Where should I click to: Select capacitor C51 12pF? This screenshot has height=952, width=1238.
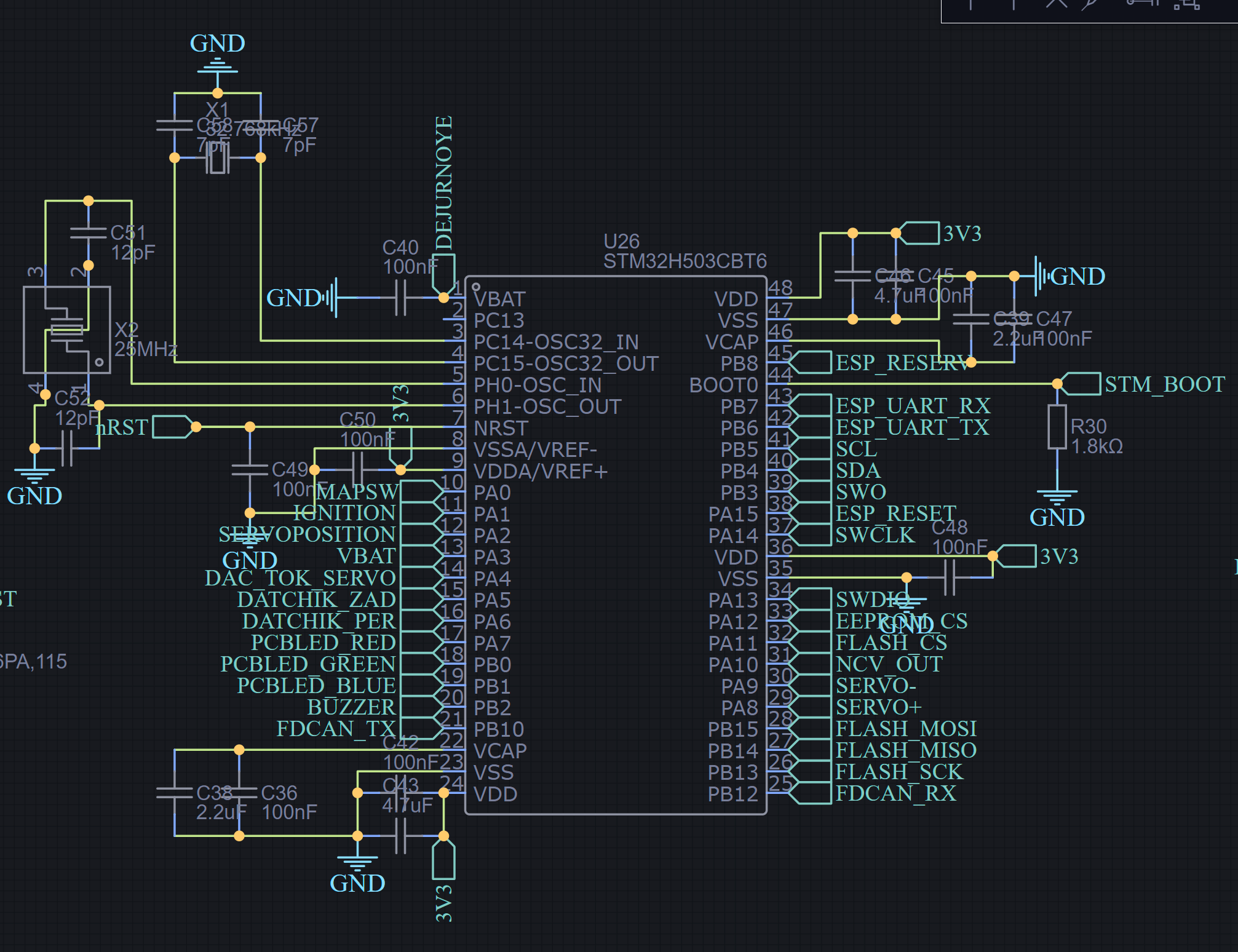coord(89,233)
